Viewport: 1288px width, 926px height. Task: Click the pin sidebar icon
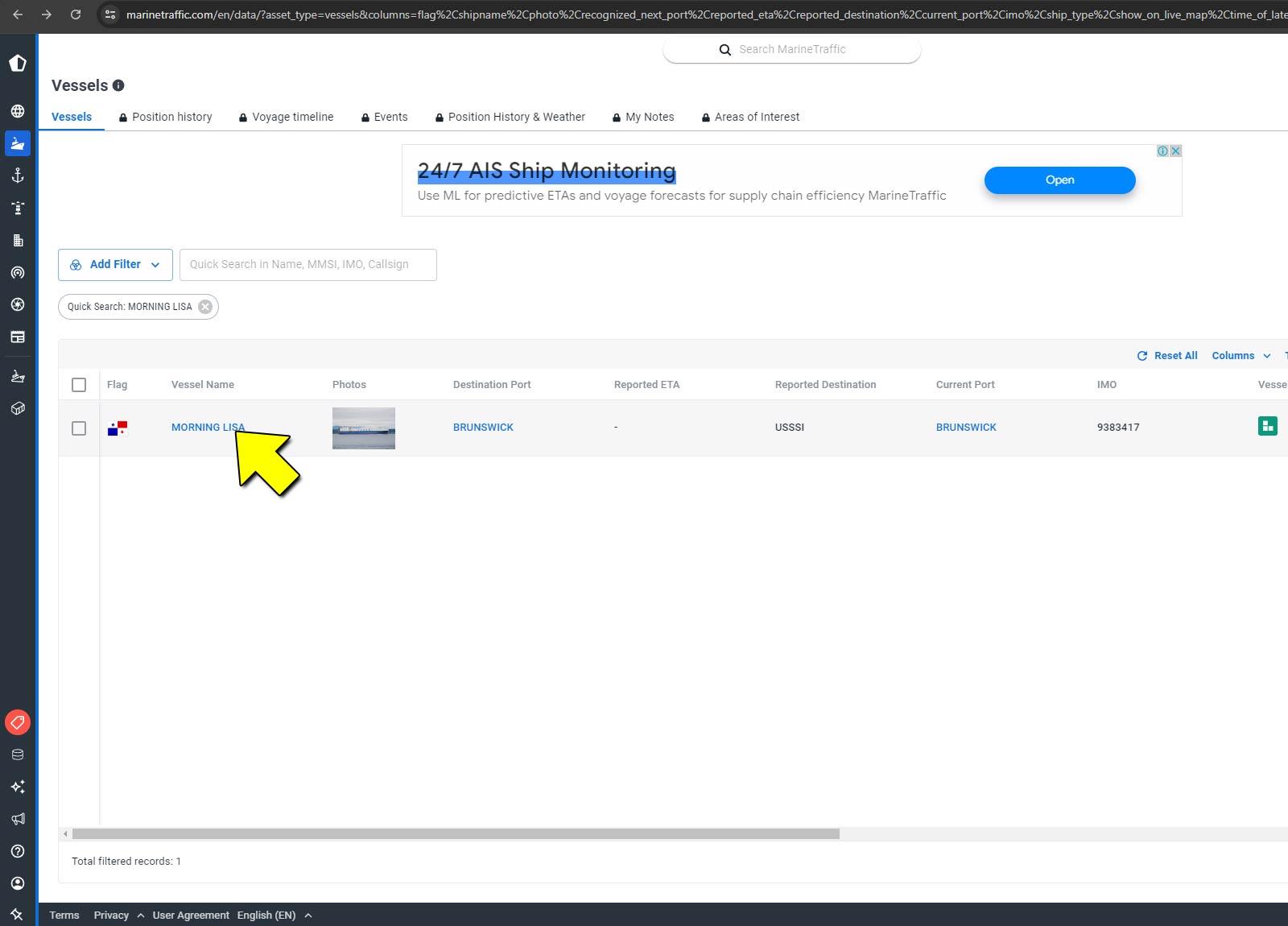tap(17, 914)
